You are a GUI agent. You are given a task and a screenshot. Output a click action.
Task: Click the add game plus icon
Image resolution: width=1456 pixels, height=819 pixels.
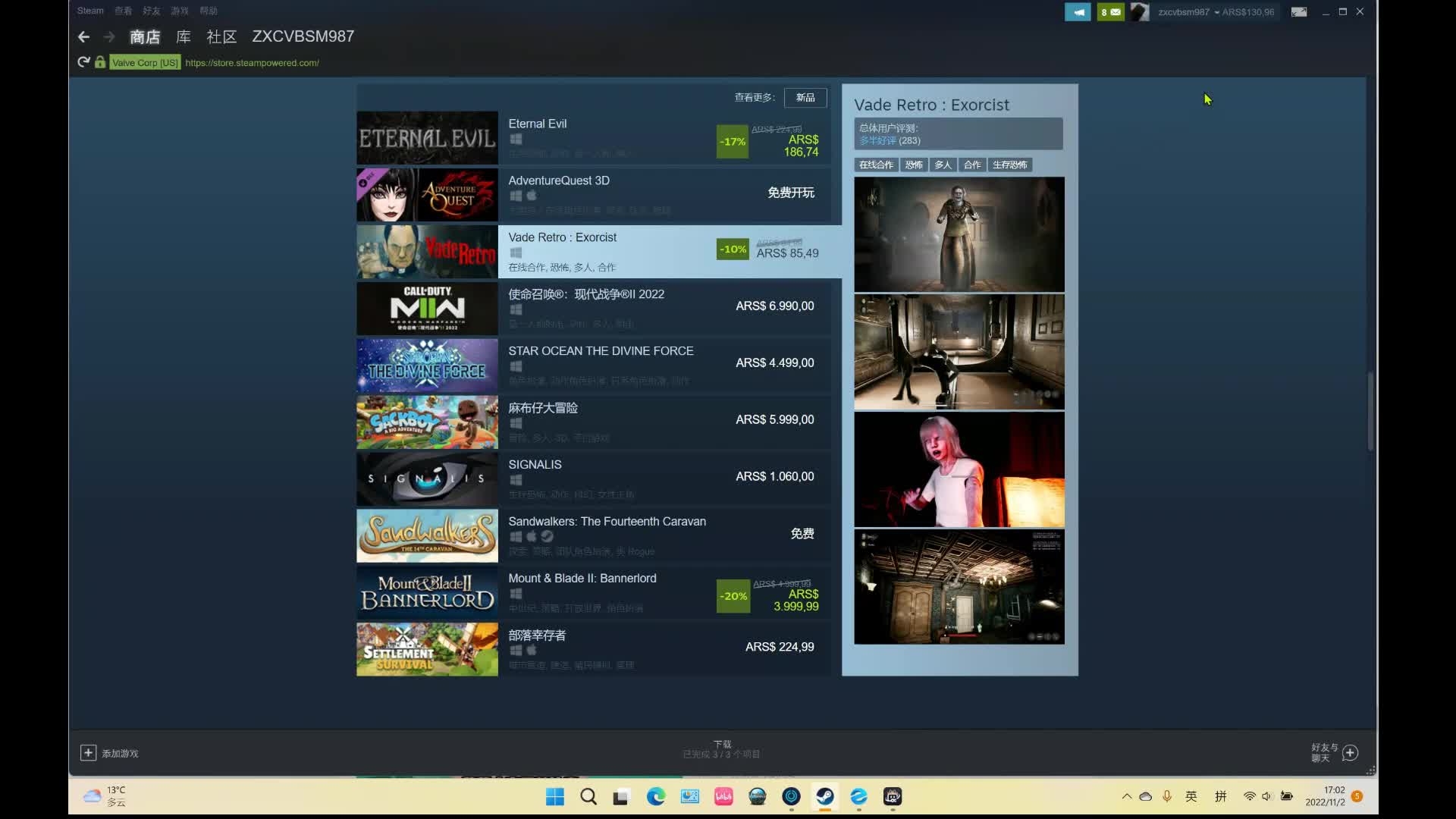pyautogui.click(x=88, y=752)
